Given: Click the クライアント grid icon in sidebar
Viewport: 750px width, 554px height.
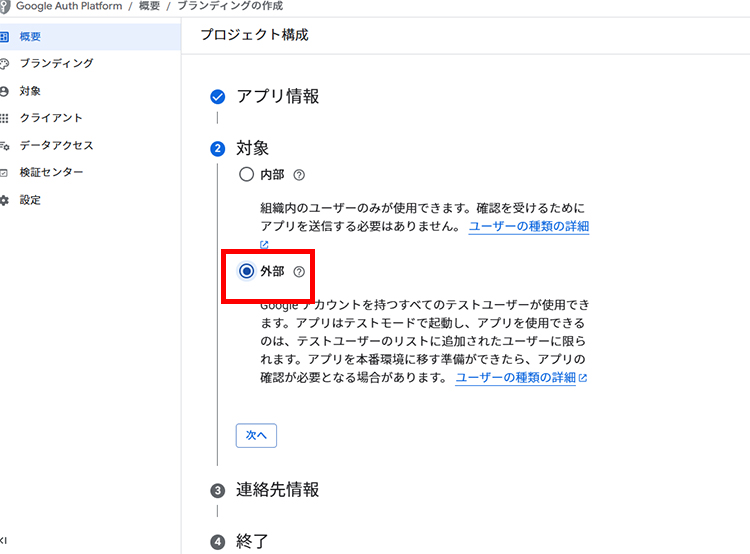Looking at the screenshot, I should click(5, 118).
